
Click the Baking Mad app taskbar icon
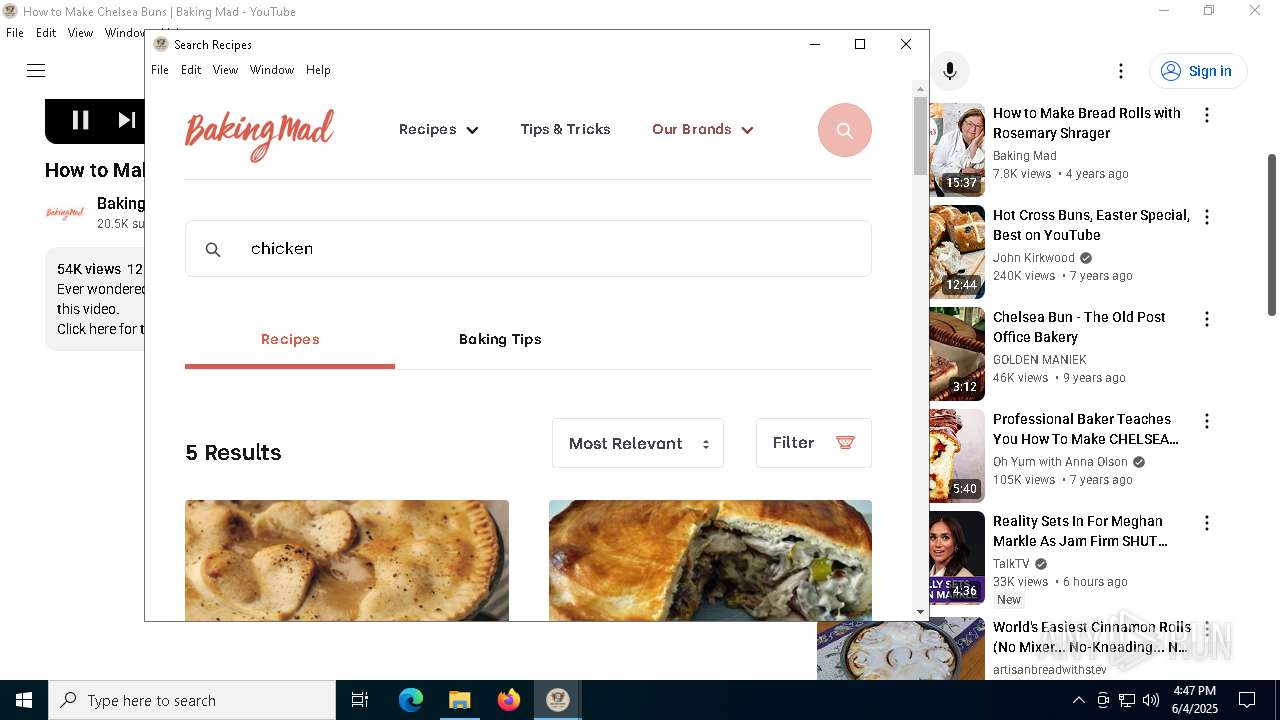pyautogui.click(x=557, y=700)
